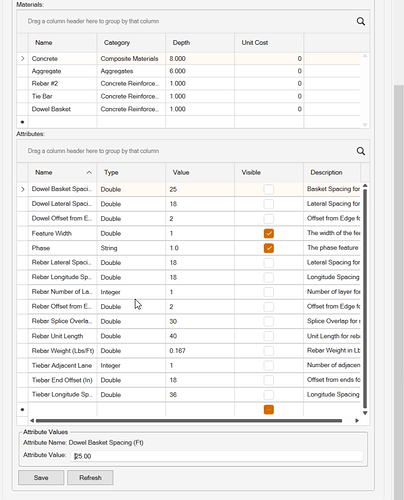Click the Save button
404x500 pixels.
click(41, 478)
